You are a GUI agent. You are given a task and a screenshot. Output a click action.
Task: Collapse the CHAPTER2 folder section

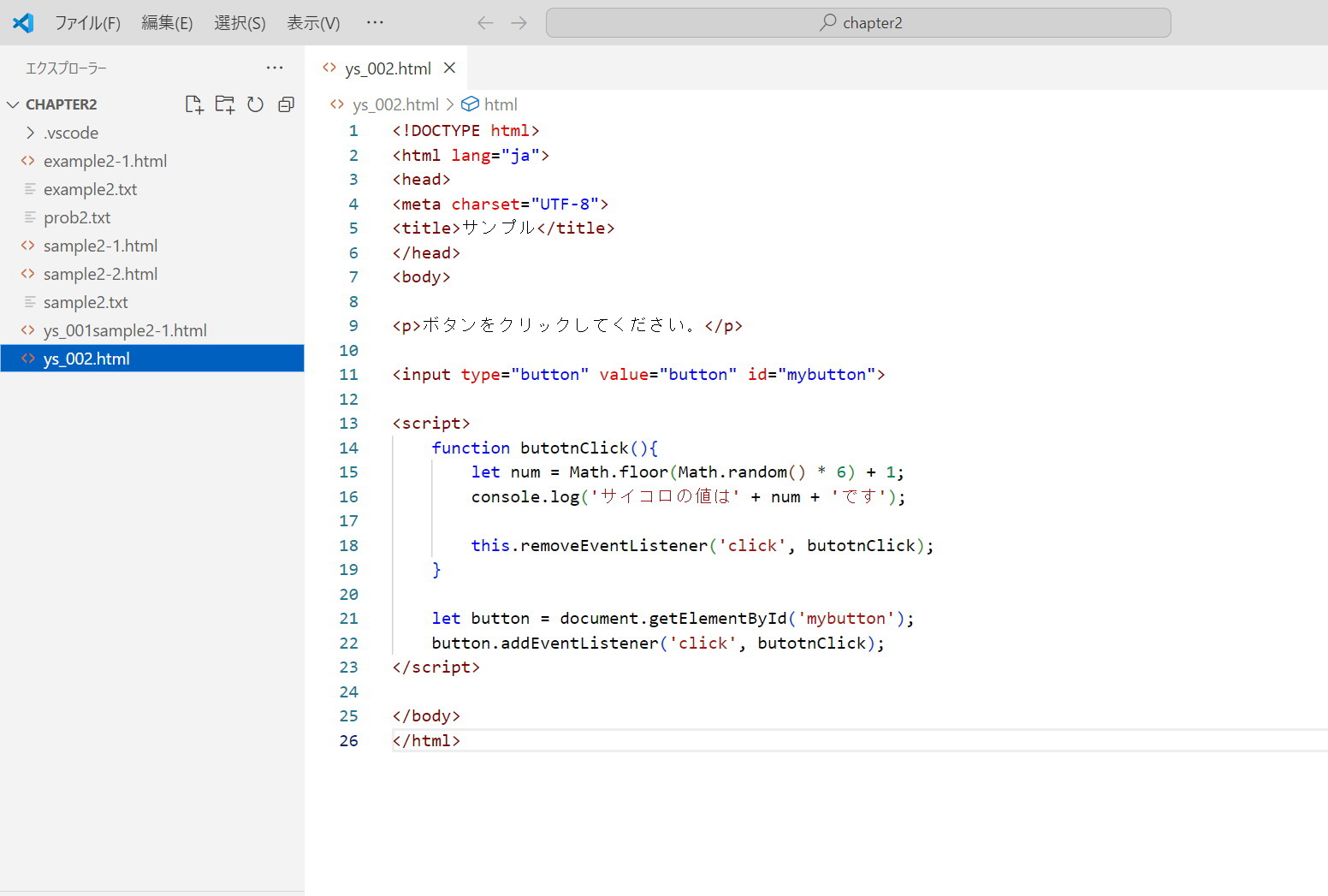(x=13, y=104)
